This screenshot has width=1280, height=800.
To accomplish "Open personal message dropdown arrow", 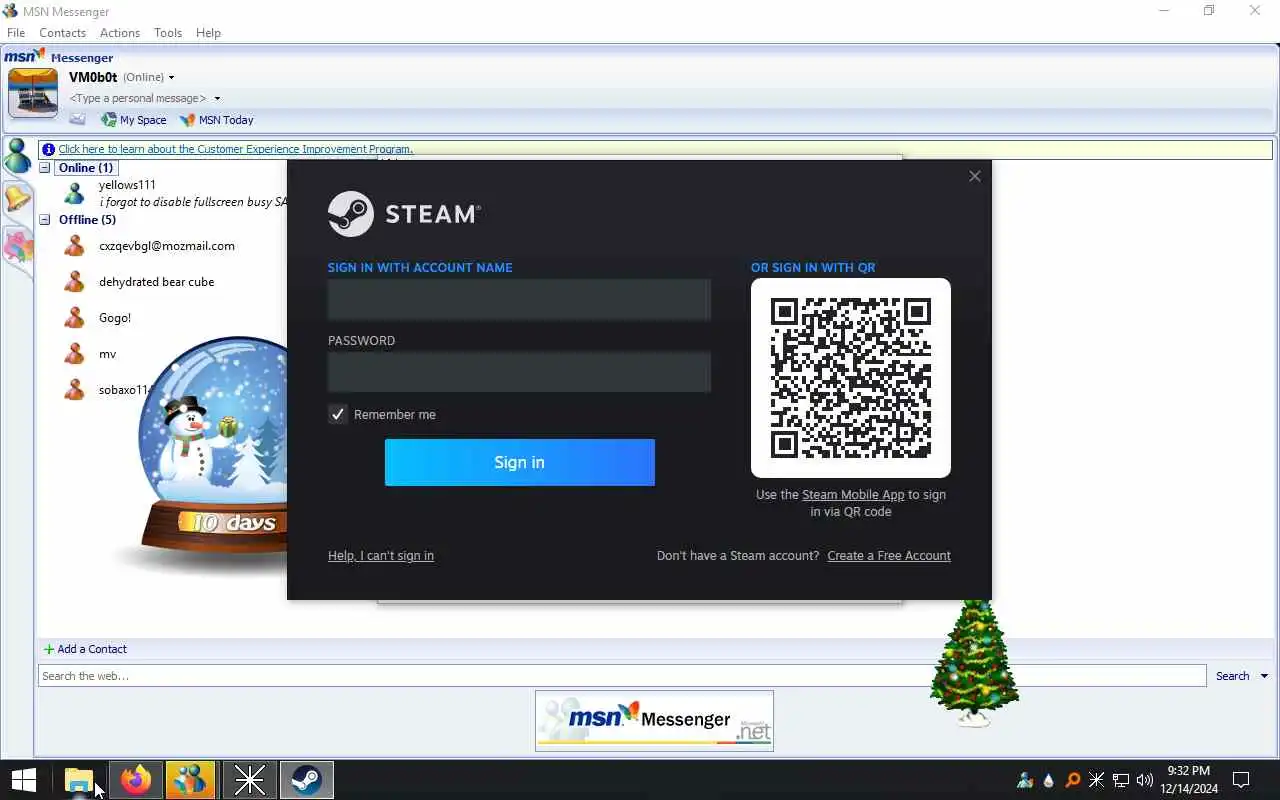I will [217, 99].
